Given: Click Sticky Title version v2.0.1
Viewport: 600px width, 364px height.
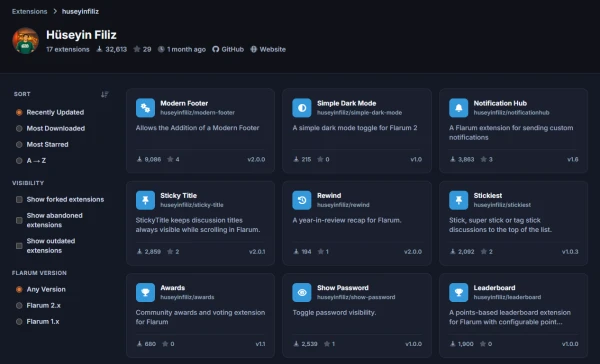Looking at the screenshot, I should [257, 251].
